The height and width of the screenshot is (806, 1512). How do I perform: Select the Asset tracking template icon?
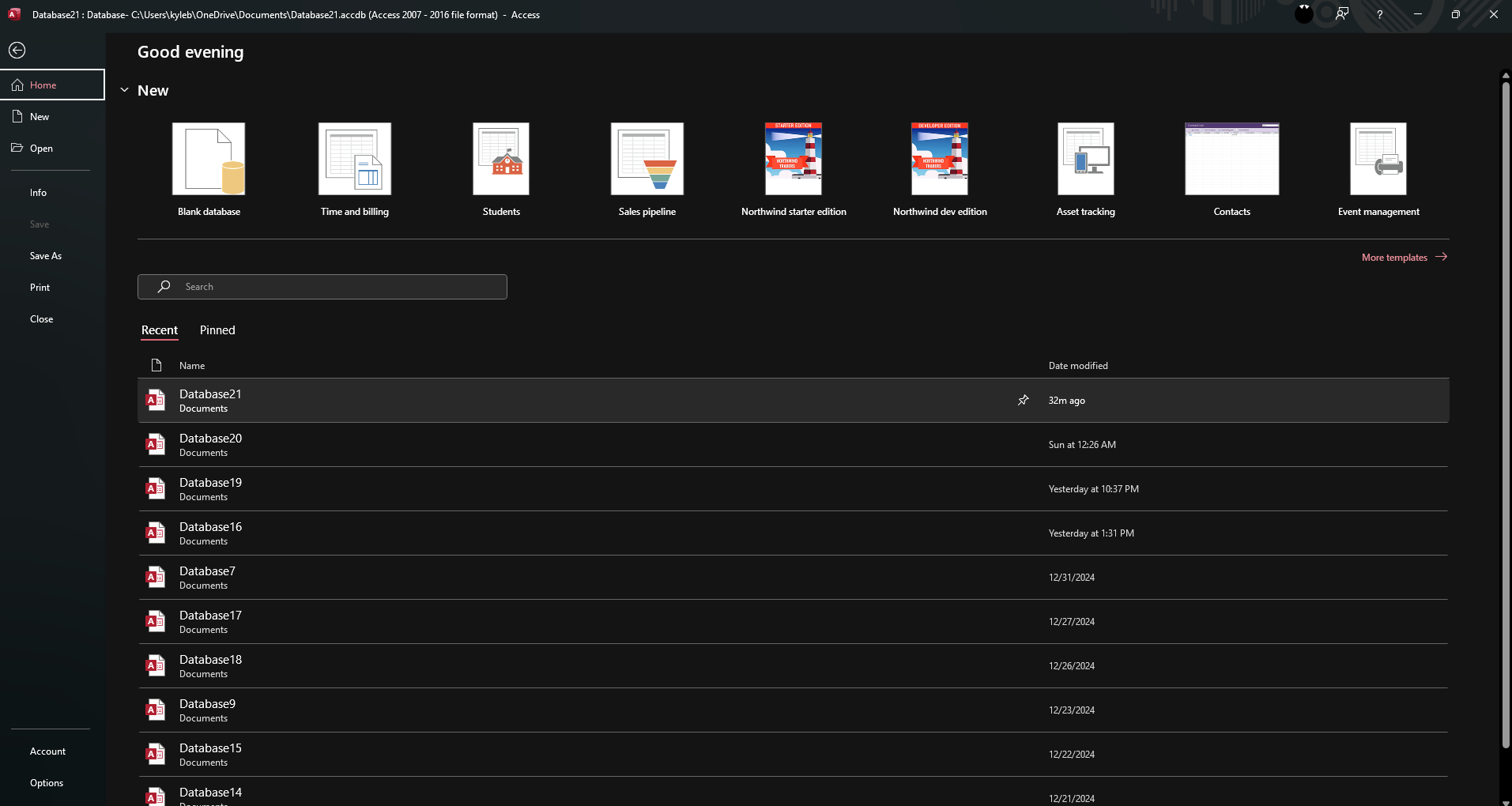tap(1086, 159)
